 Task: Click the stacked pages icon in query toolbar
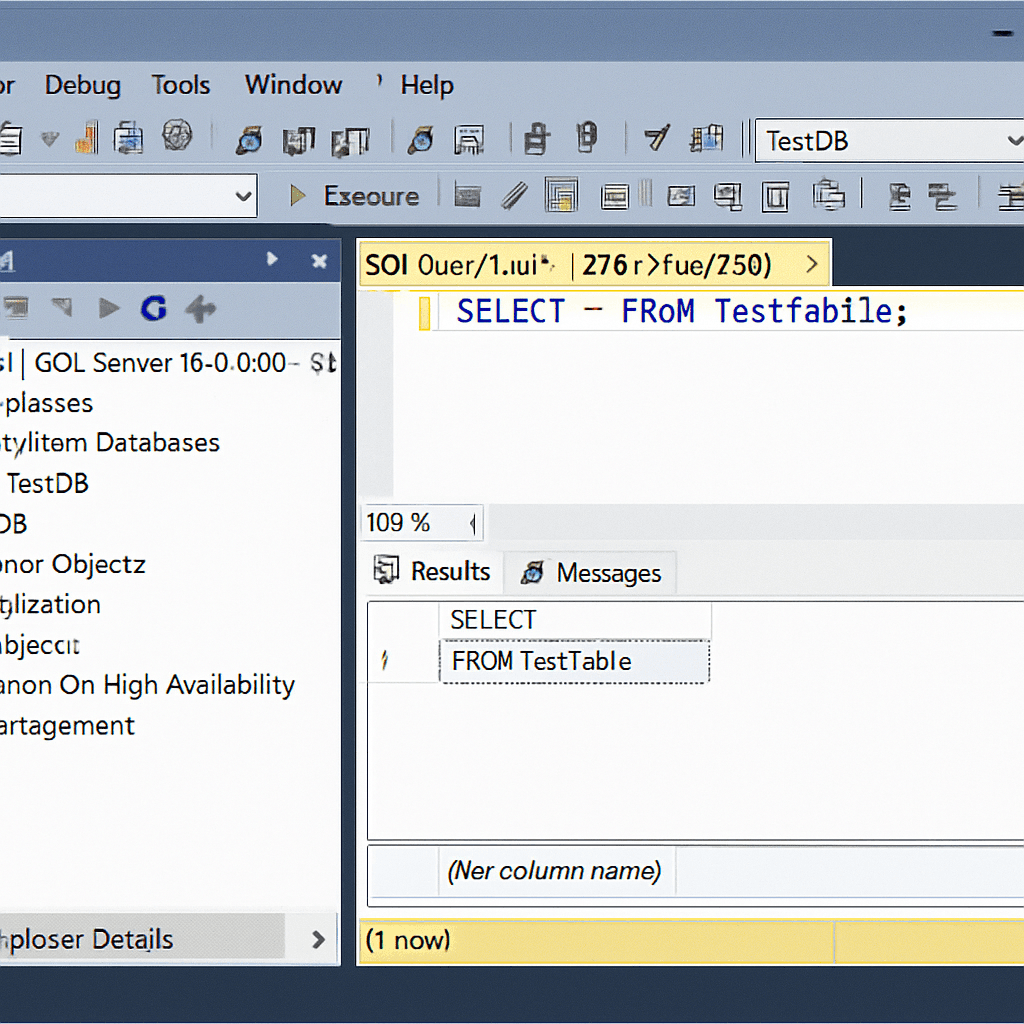click(x=828, y=195)
